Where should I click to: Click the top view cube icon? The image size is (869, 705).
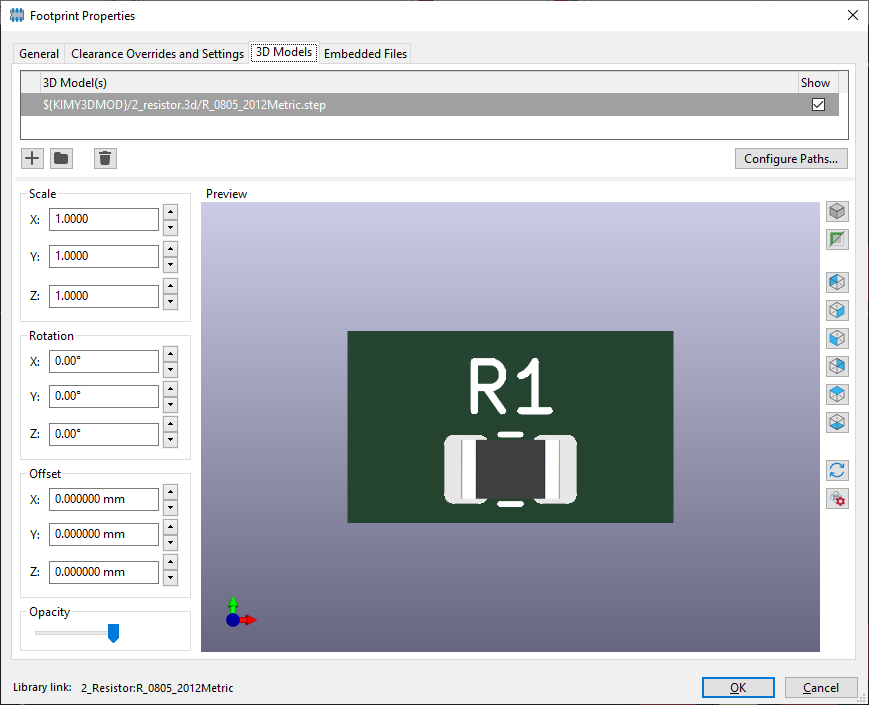coord(838,394)
